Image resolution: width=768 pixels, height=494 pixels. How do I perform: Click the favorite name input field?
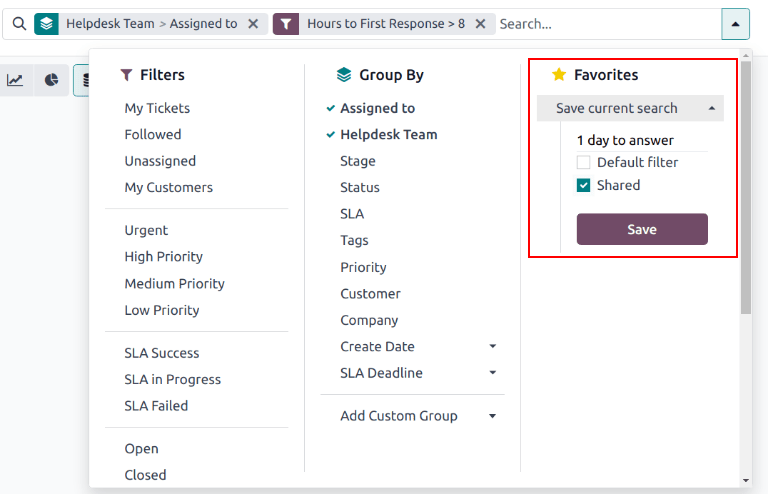tap(641, 140)
